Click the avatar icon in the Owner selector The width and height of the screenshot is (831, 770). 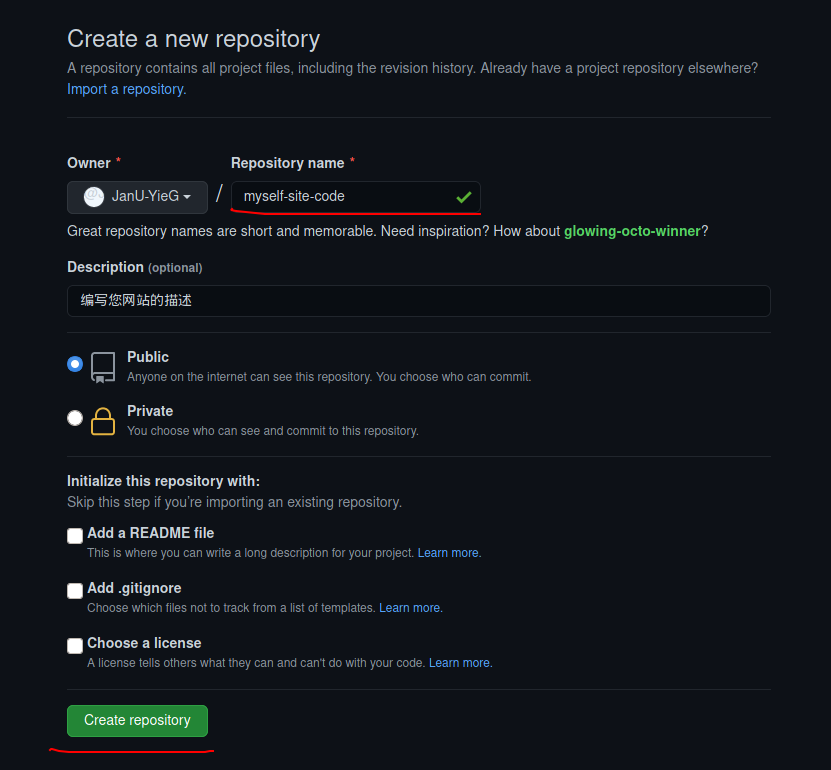click(x=93, y=196)
